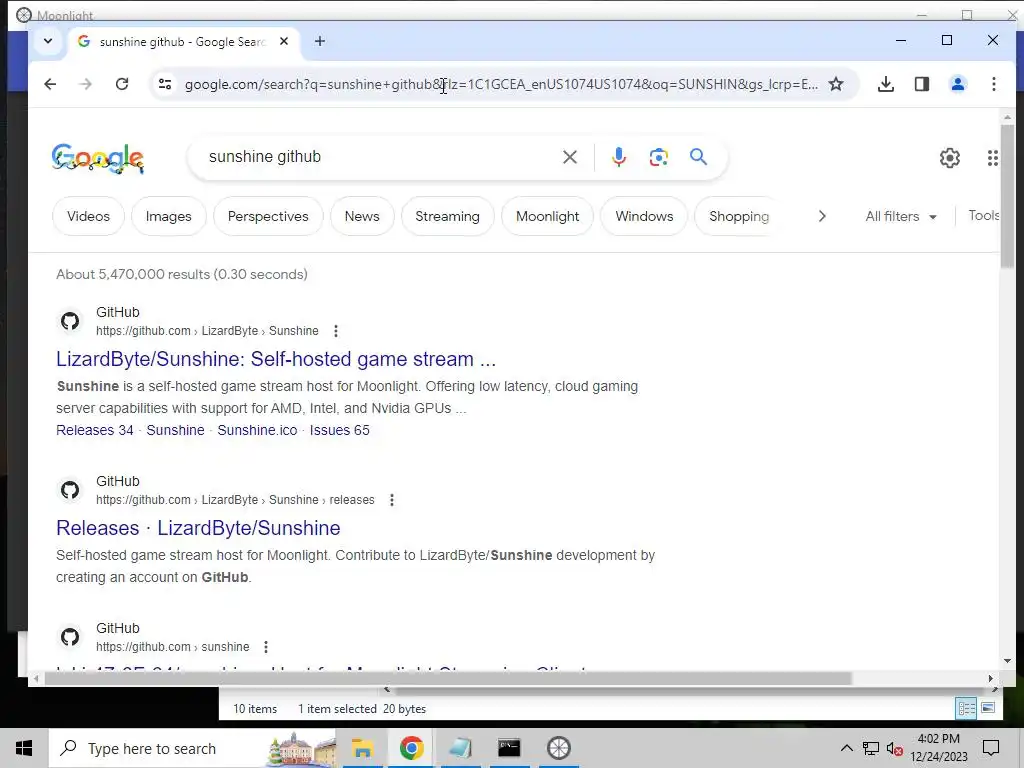Screen dimensions: 1024x768
Task: Open options for LizardByte Sunshine result
Action: point(336,331)
